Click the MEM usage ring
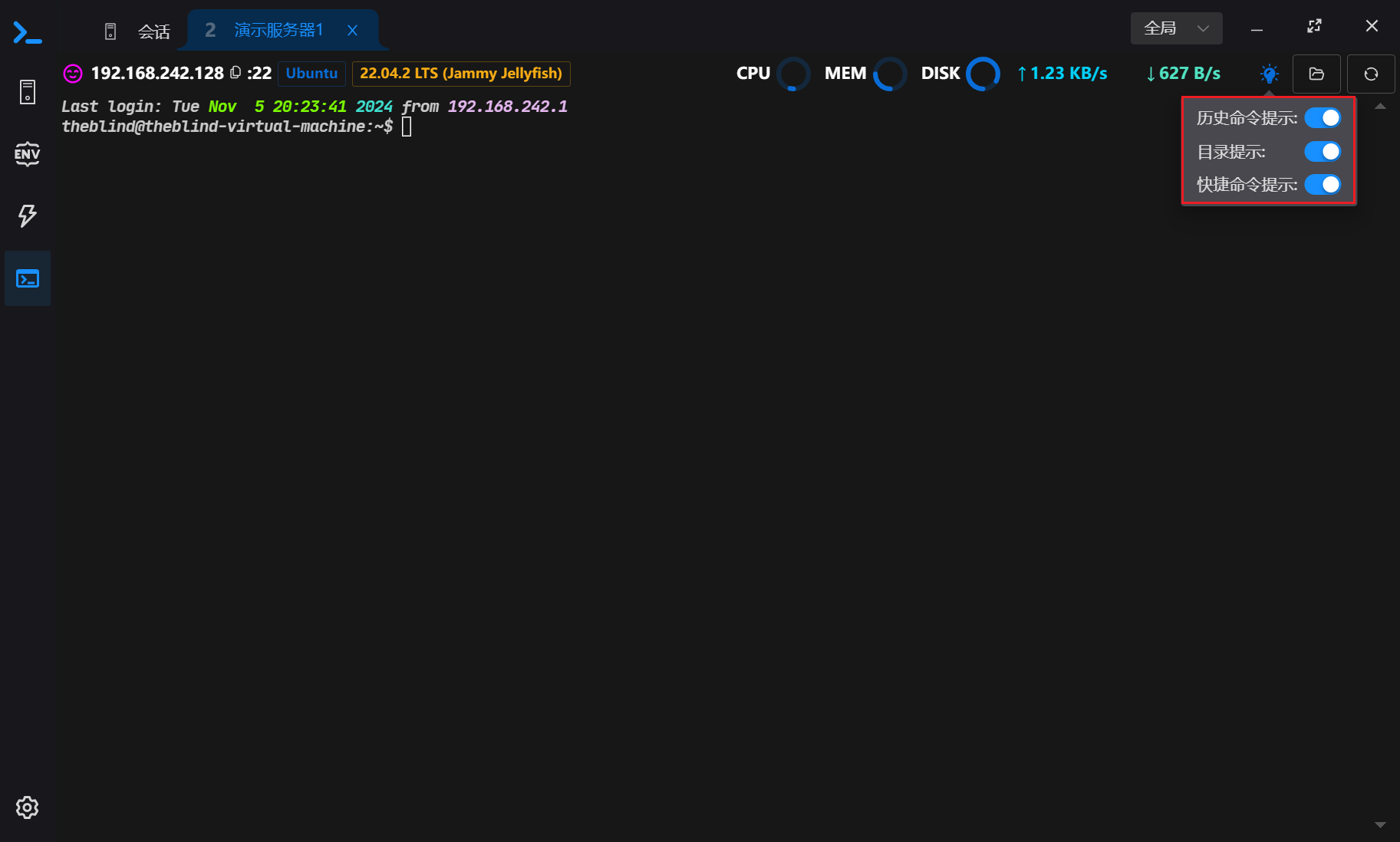Image resolution: width=1400 pixels, height=842 pixels. (x=890, y=74)
